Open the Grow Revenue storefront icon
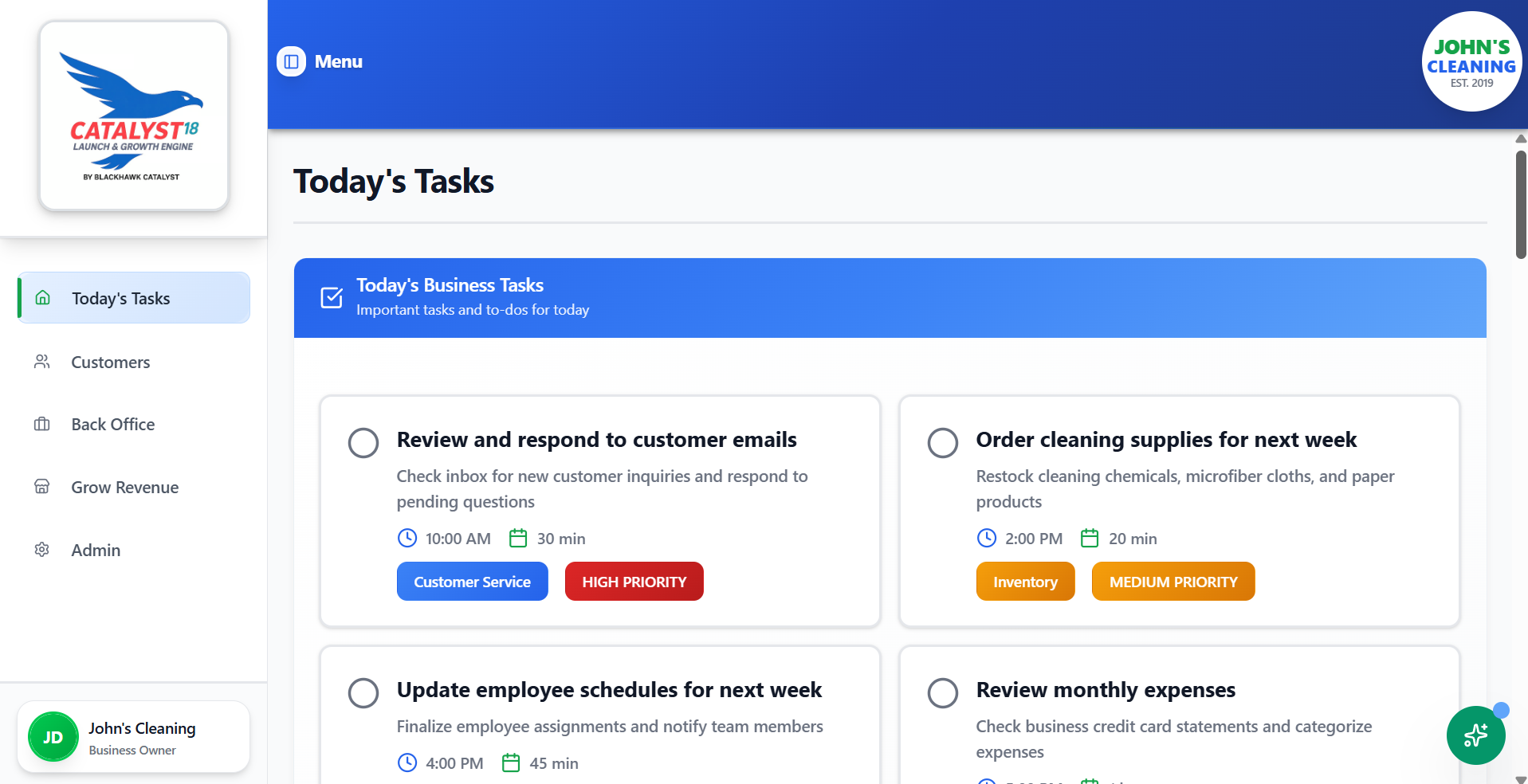Image resolution: width=1528 pixels, height=784 pixels. [x=42, y=487]
